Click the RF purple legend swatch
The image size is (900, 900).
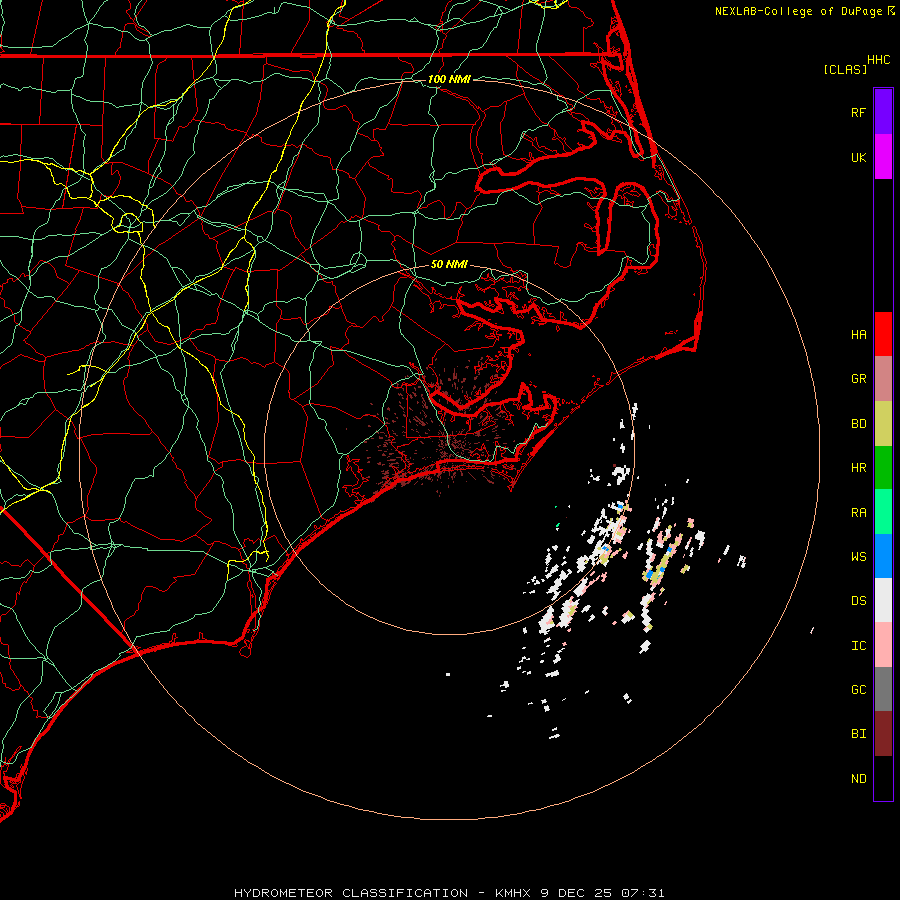(883, 112)
